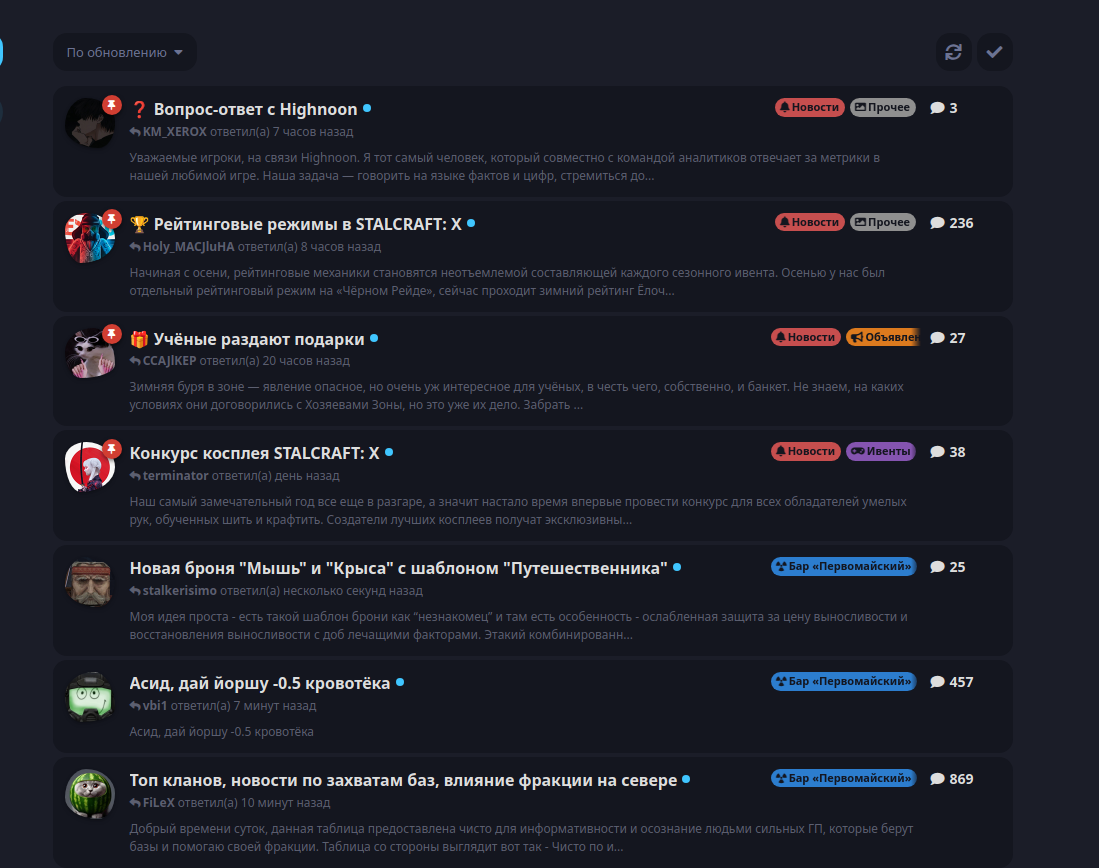Click reply count icon showing 25

(937, 567)
